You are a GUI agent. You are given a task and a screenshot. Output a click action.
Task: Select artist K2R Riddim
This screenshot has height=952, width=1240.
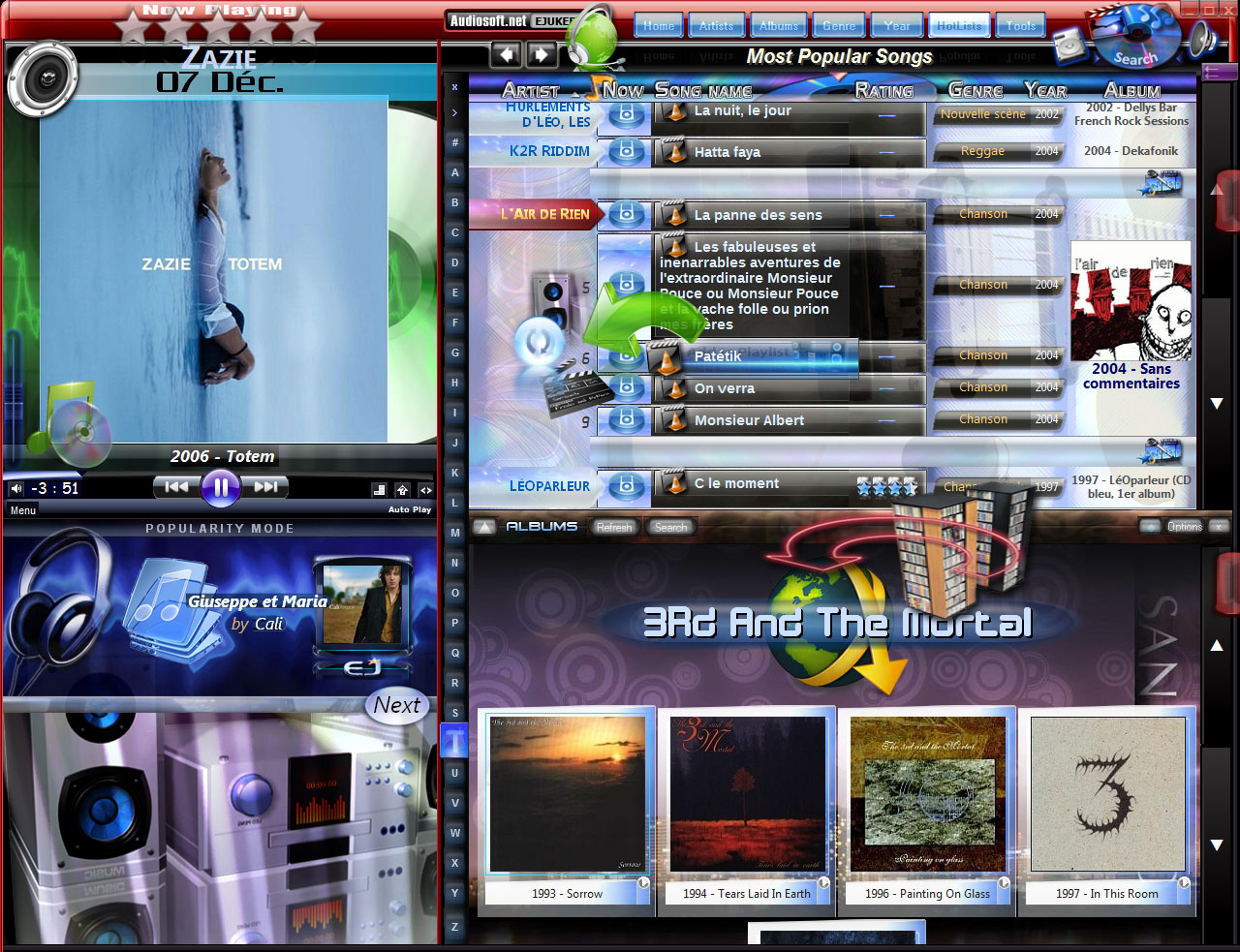[549, 151]
